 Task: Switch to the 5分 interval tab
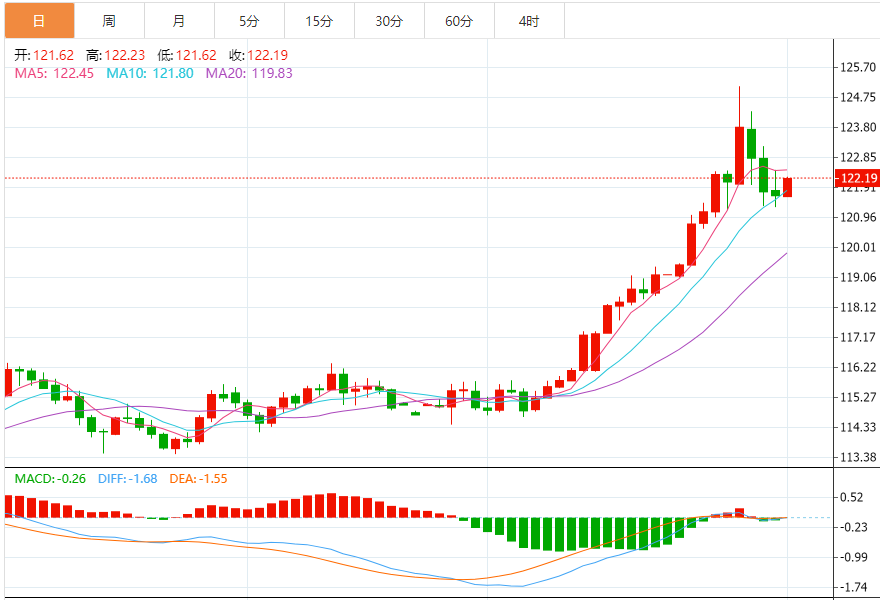pos(249,20)
